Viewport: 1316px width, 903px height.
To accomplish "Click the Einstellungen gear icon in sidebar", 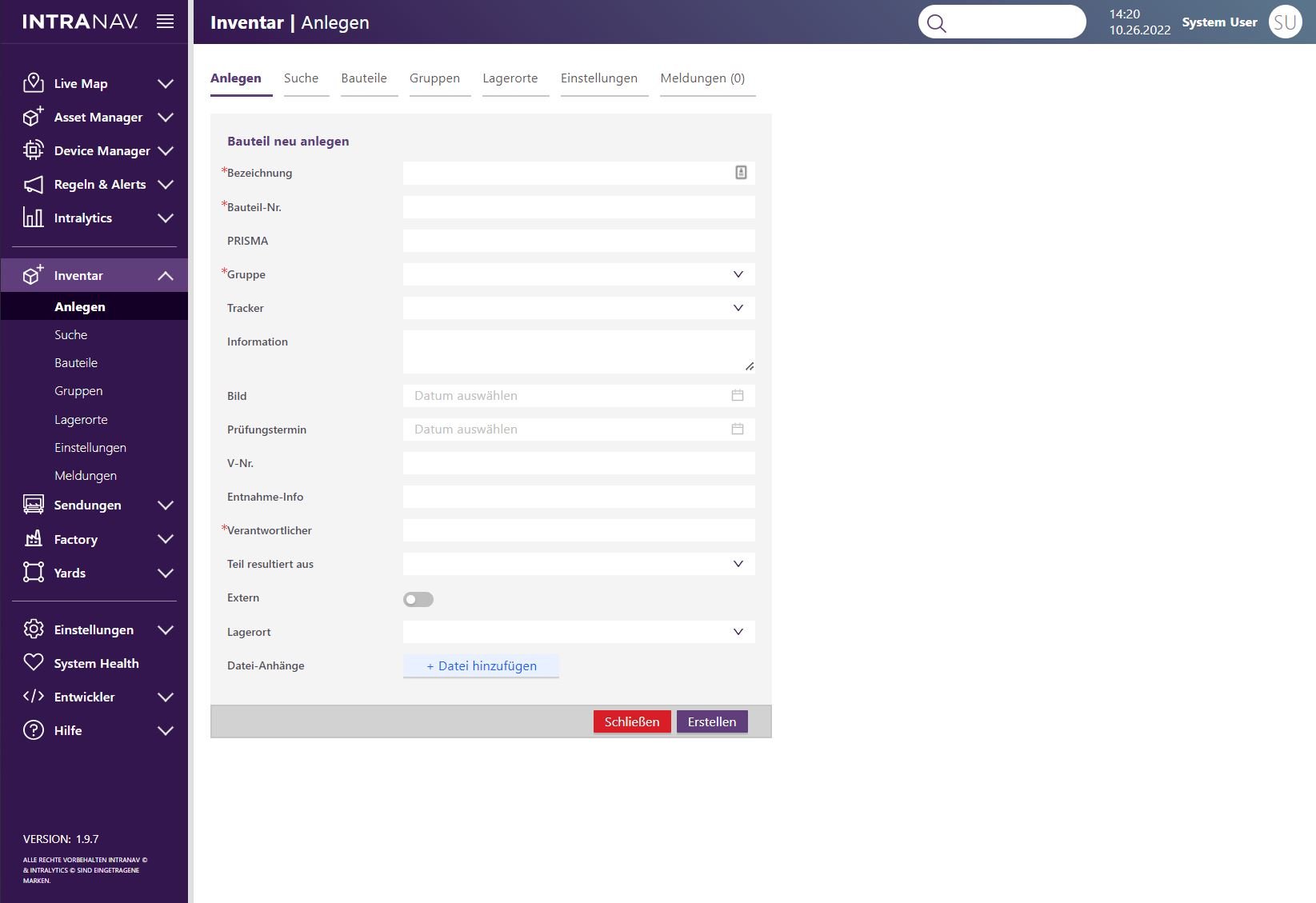I will (33, 629).
